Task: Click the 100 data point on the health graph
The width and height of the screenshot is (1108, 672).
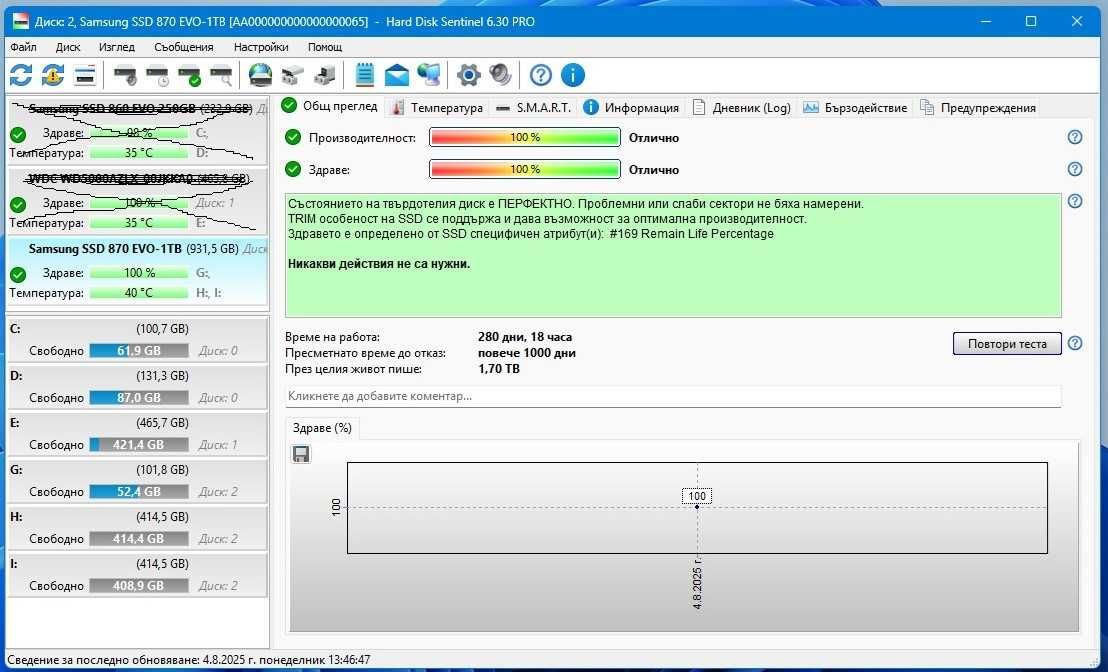Action: click(697, 507)
